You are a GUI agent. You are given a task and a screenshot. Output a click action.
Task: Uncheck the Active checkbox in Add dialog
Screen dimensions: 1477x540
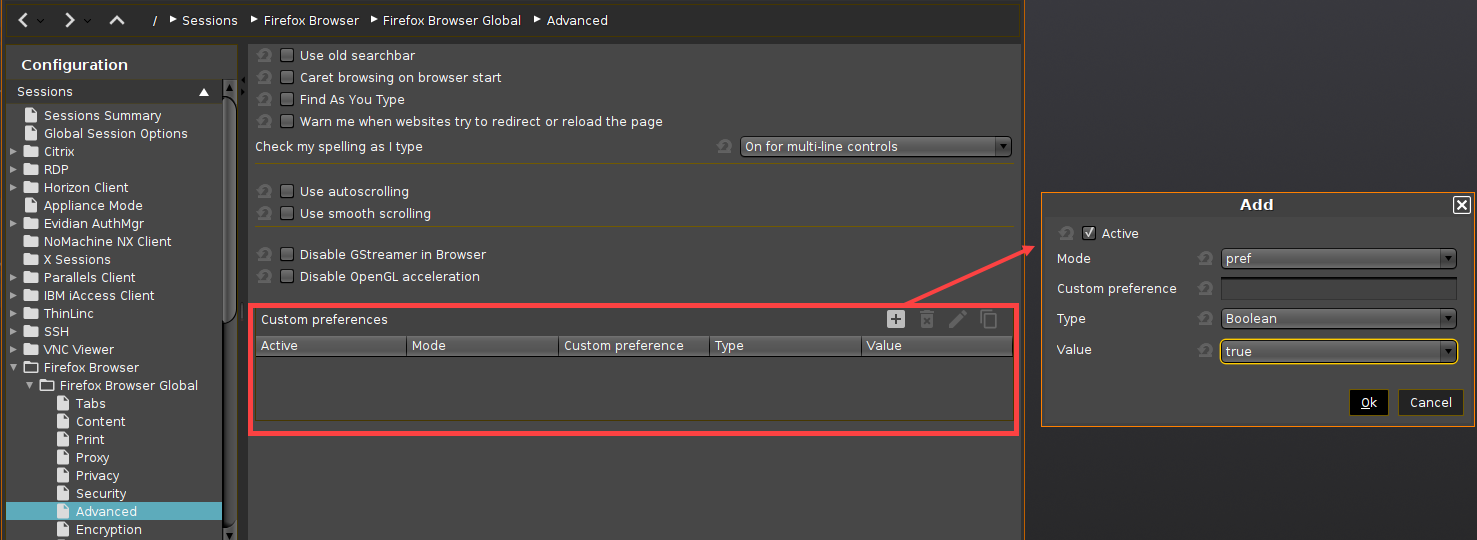coord(1089,233)
